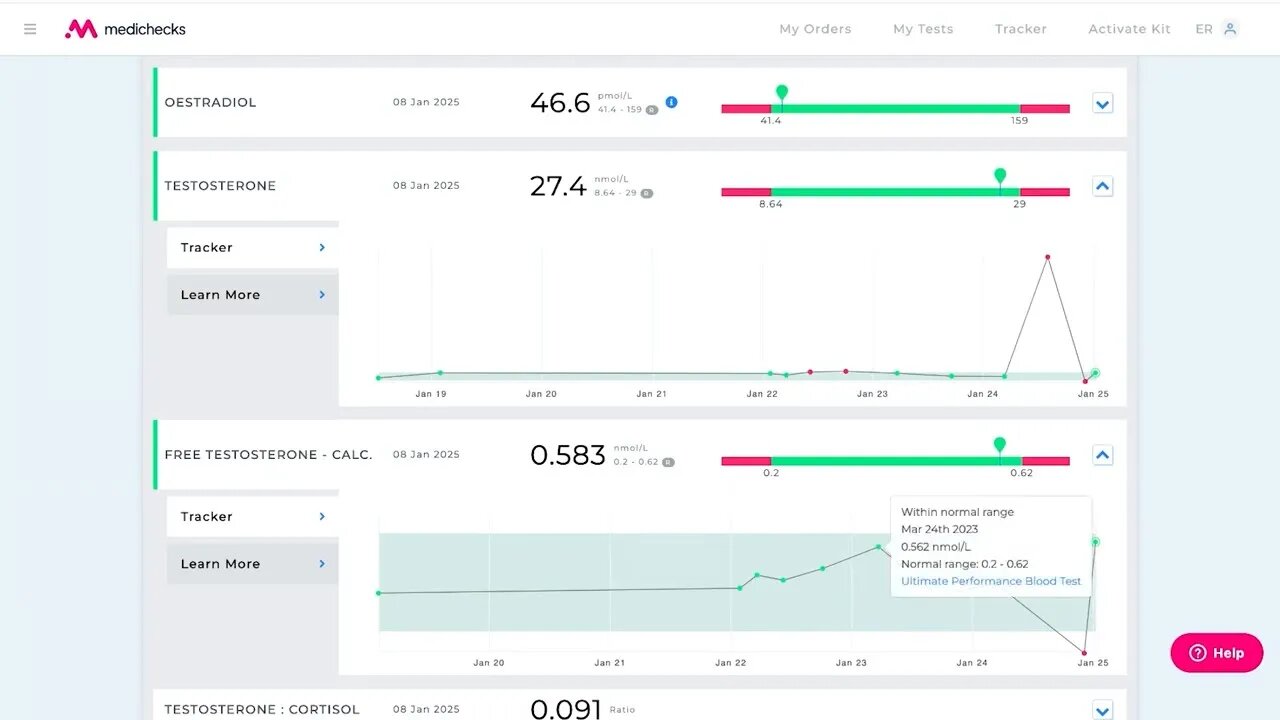Click the TESTOSTERONE heading text
This screenshot has width=1280, height=720.
[x=220, y=186]
